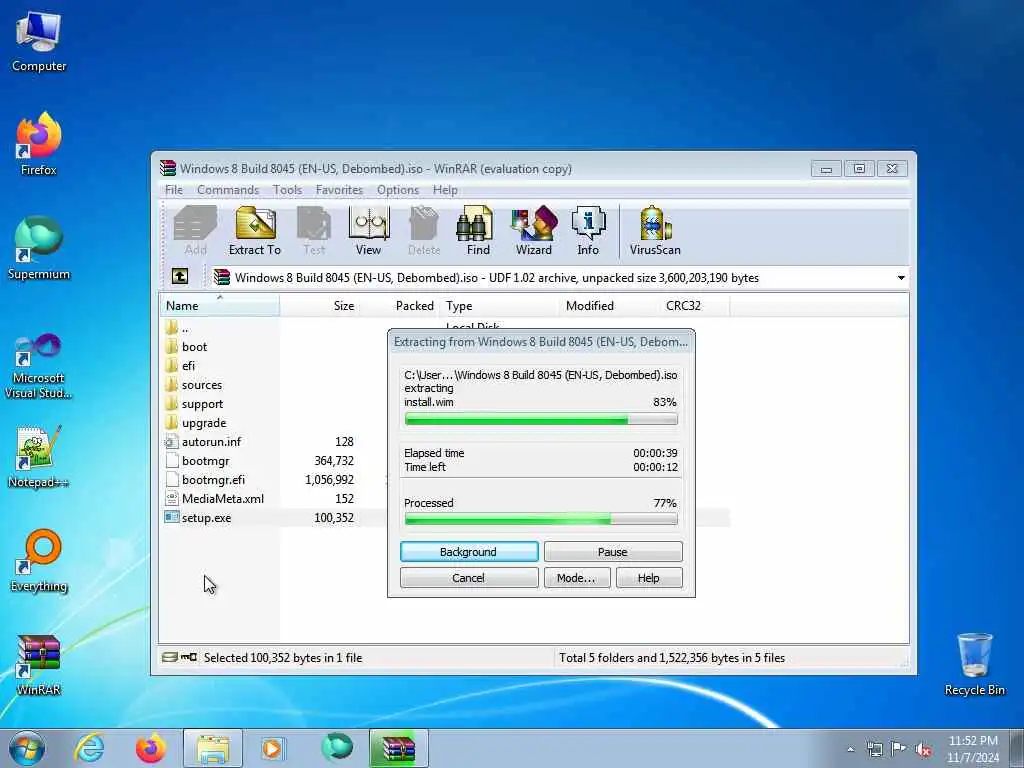
Task: Pause the extraction
Action: click(613, 552)
